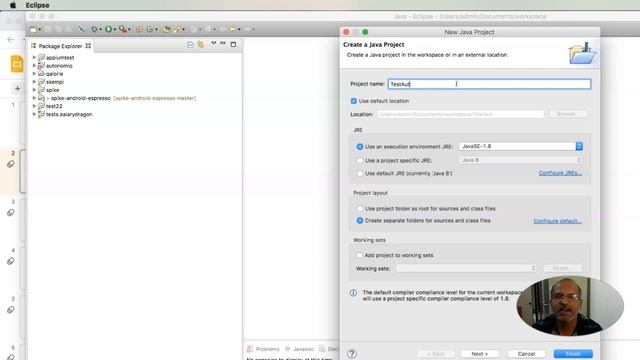Expand the appiumtest project
640x360 pixels.
click(x=34, y=58)
